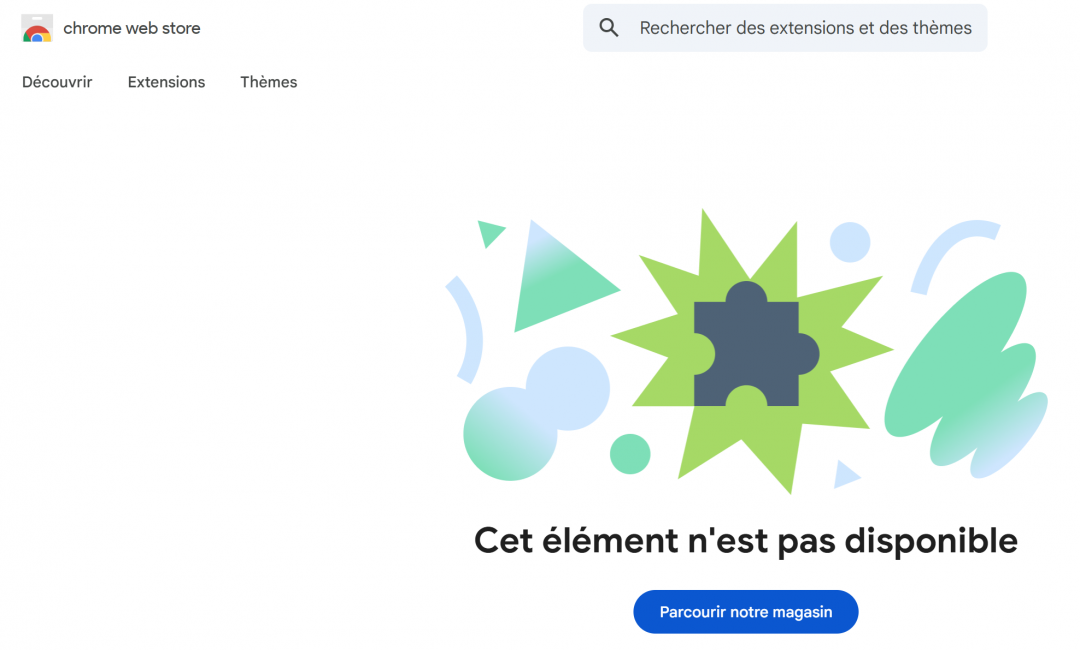Screen dimensions: 1080x650
Task: Click the dark puzzle piece illustration
Action: pos(756,346)
